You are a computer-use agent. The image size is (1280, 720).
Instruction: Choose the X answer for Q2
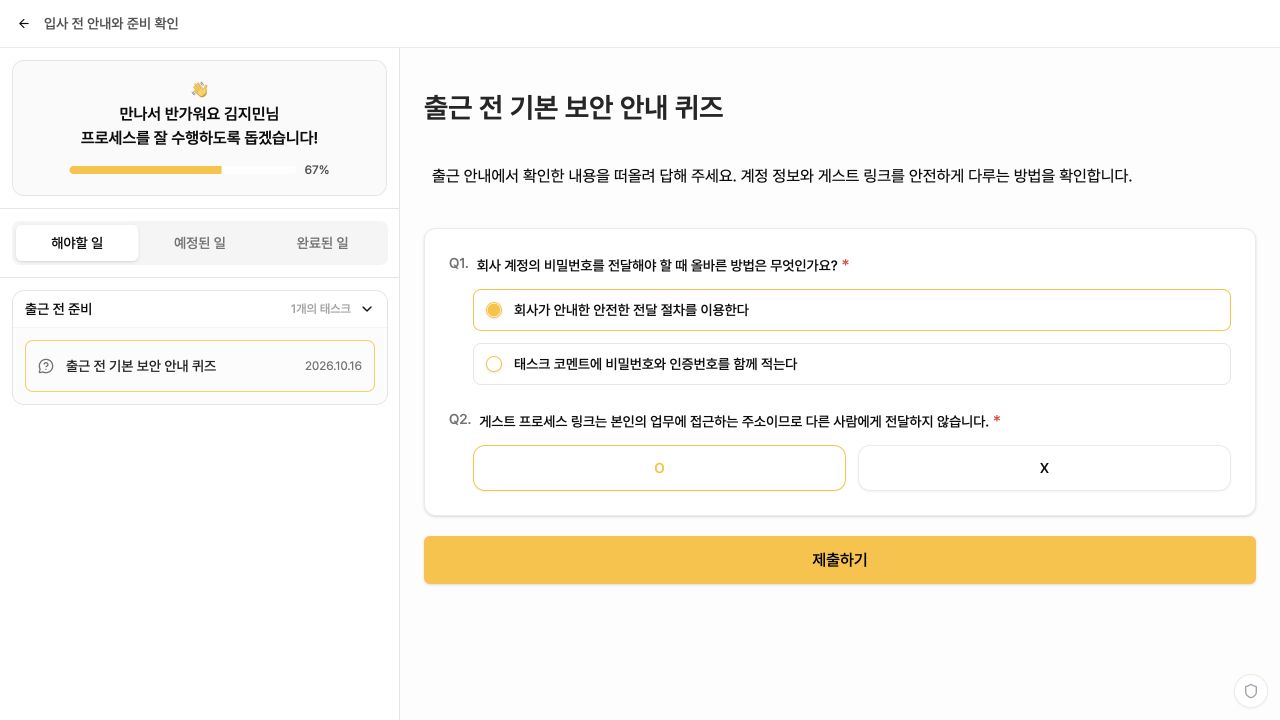pyautogui.click(x=1044, y=468)
